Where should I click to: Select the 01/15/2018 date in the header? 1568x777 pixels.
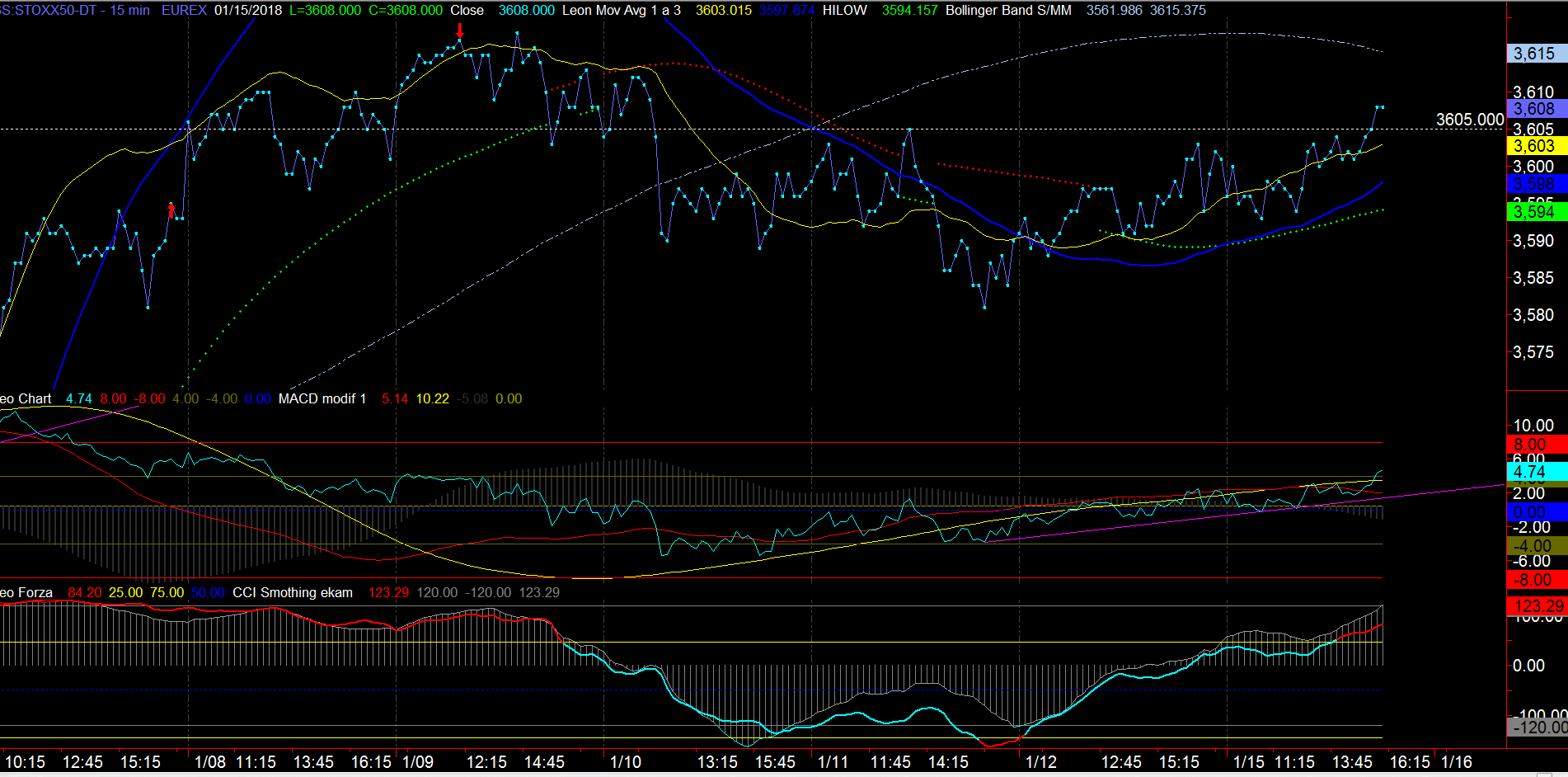coord(247,10)
